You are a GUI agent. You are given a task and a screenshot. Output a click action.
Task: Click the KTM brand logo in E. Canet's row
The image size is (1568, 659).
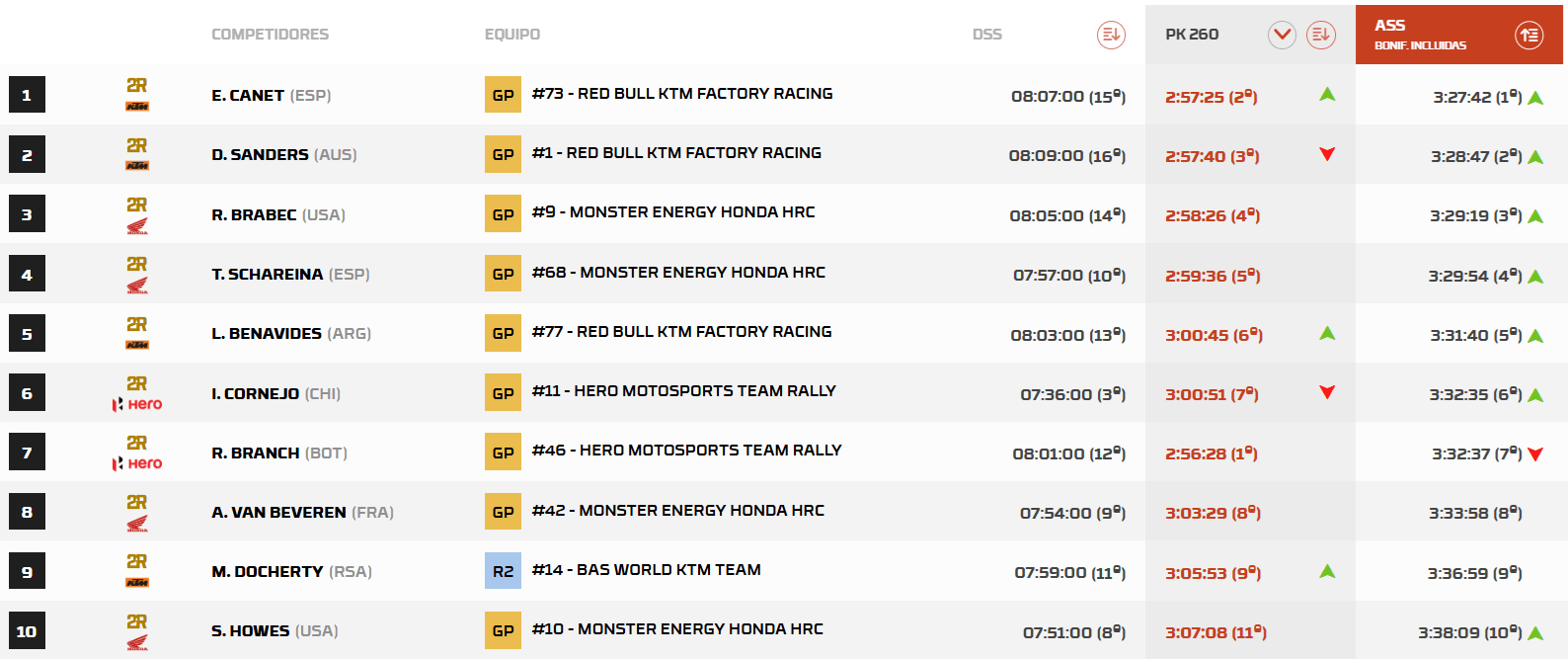(x=137, y=107)
